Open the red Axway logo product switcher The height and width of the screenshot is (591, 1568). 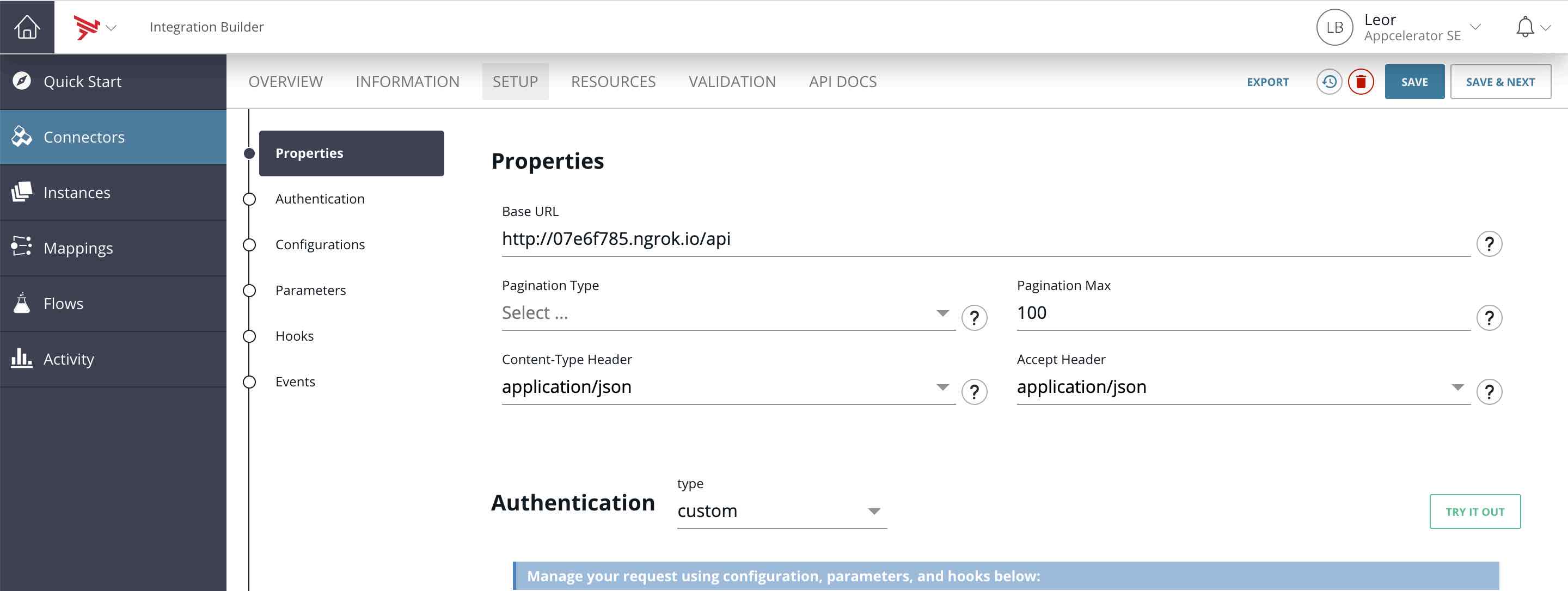pos(87,27)
